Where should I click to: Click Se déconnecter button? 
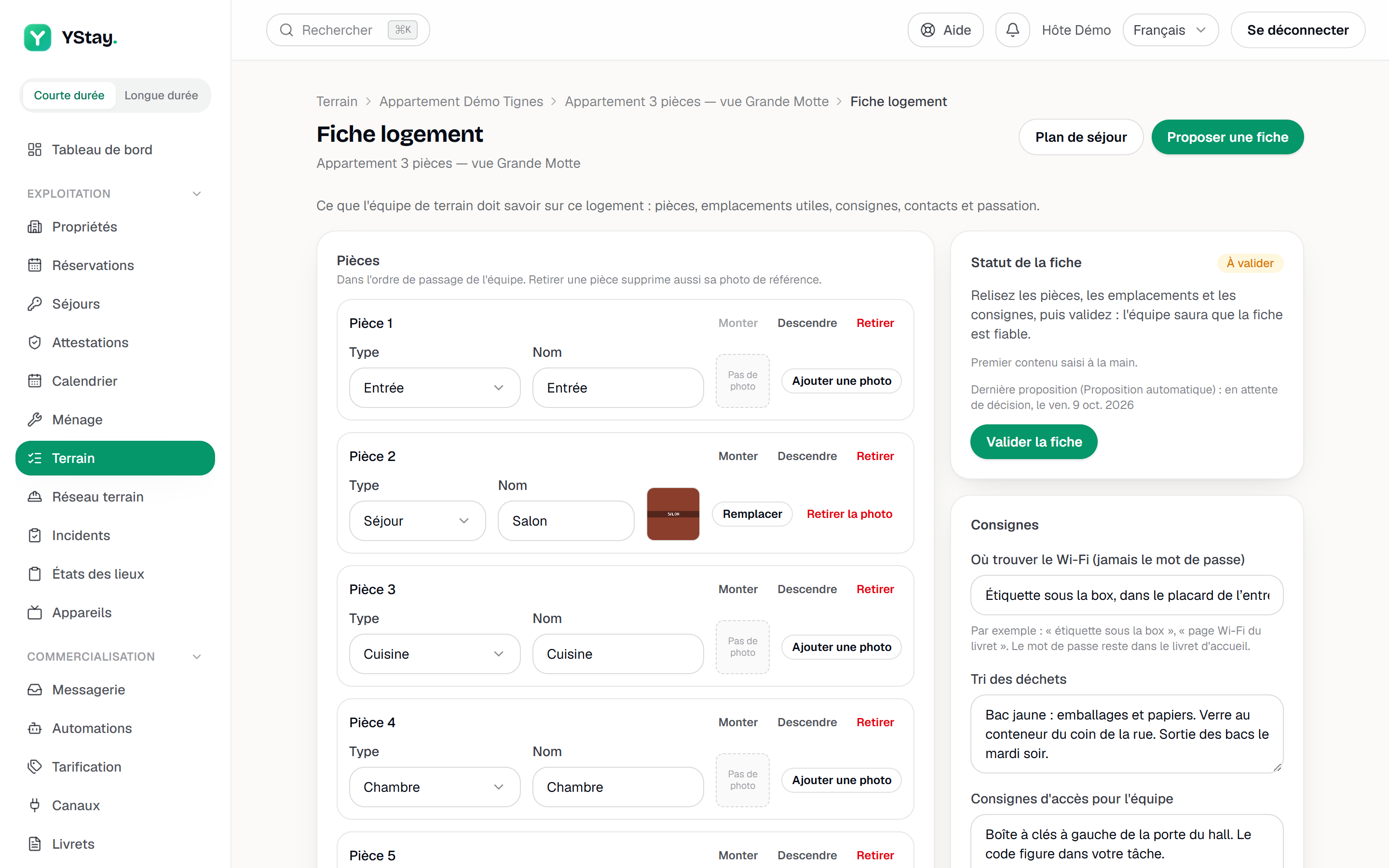coord(1298,30)
